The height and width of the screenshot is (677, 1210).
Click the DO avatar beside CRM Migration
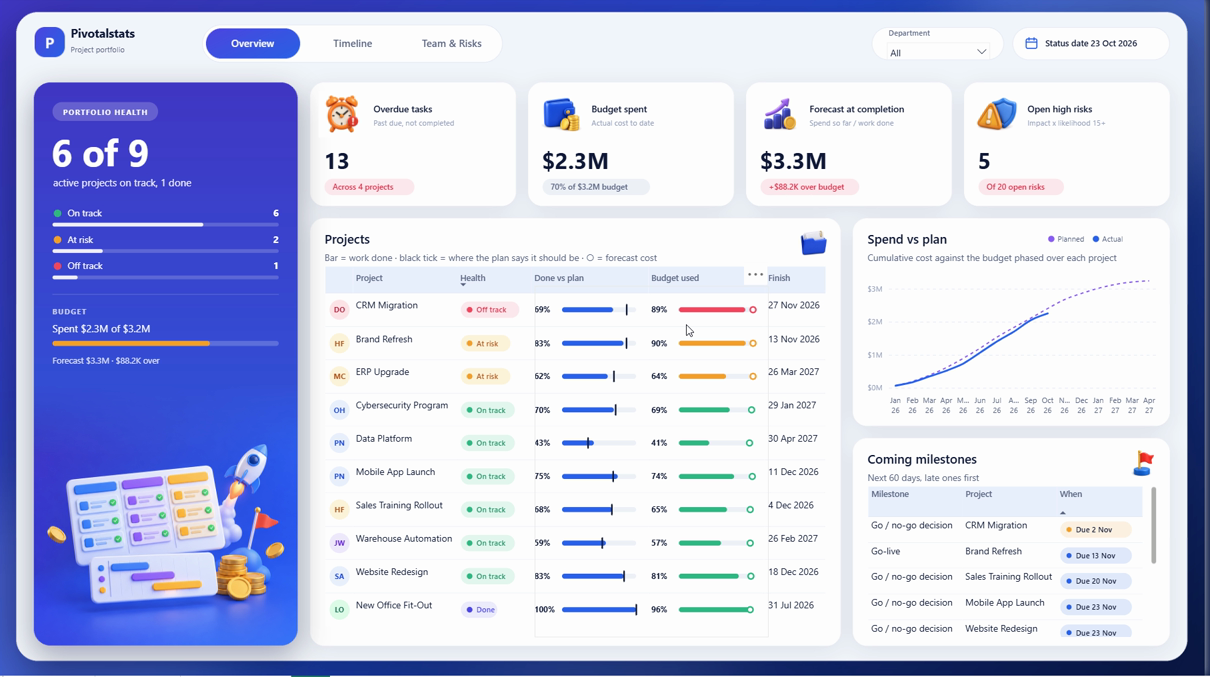(339, 310)
